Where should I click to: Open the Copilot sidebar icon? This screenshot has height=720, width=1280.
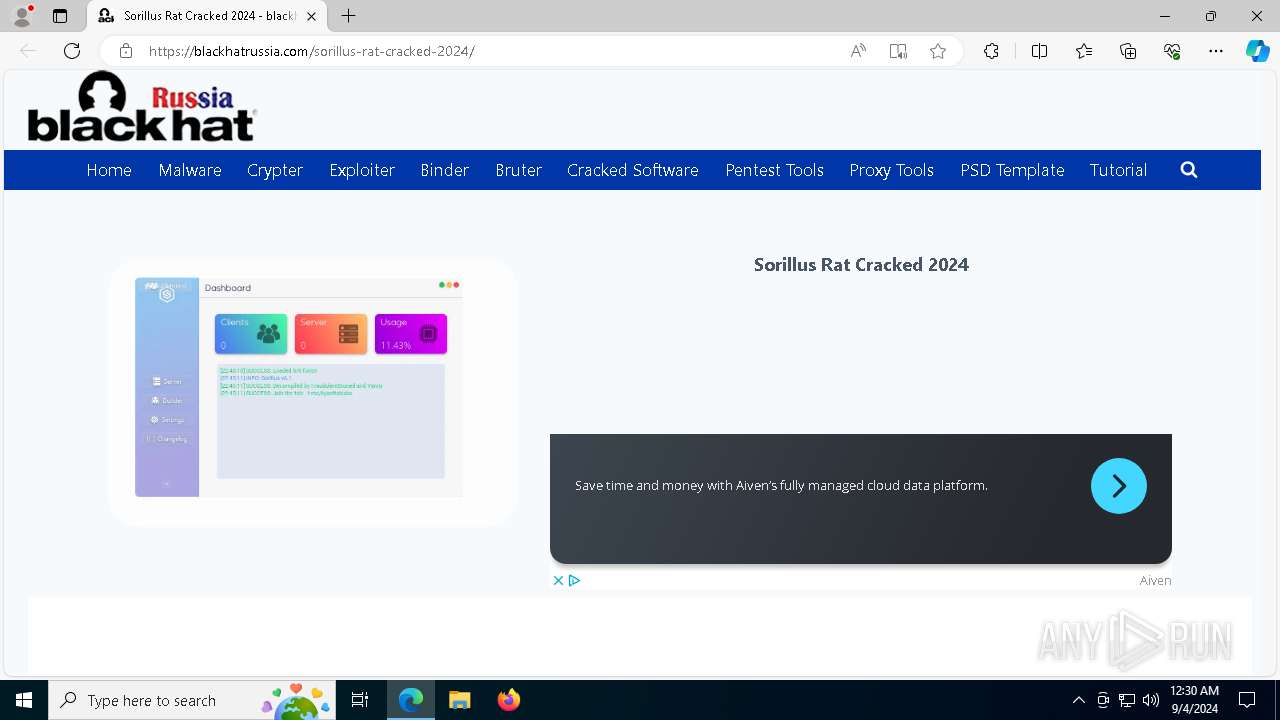[x=1257, y=51]
